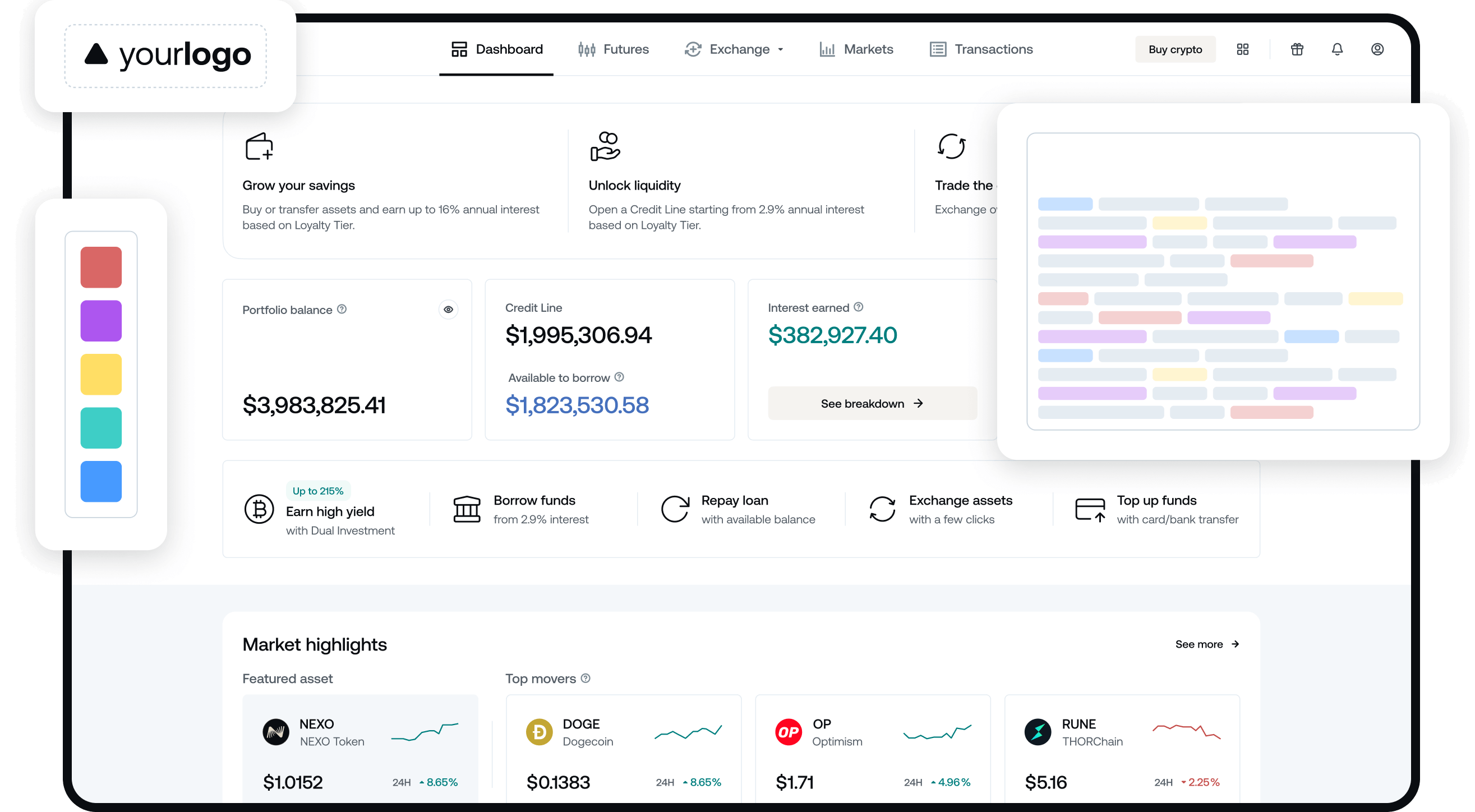
Task: Select the red color swatch
Action: pos(101,267)
